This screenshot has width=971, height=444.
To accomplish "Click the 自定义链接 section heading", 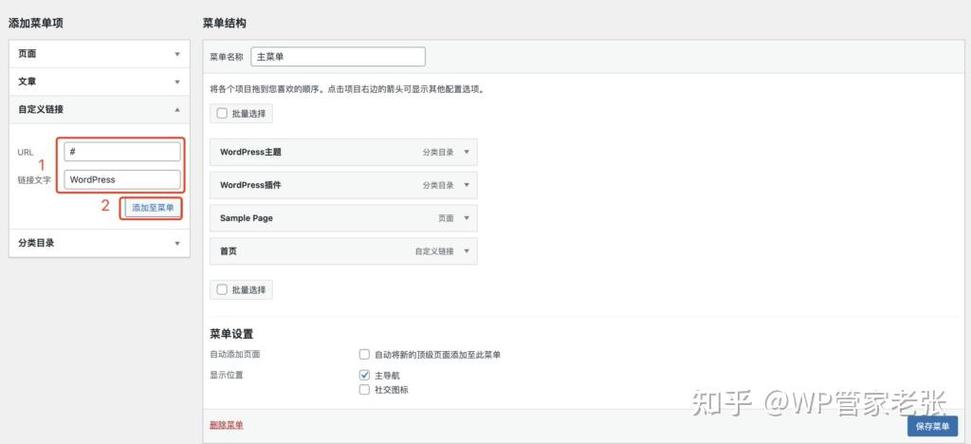I will pyautogui.click(x=41, y=109).
